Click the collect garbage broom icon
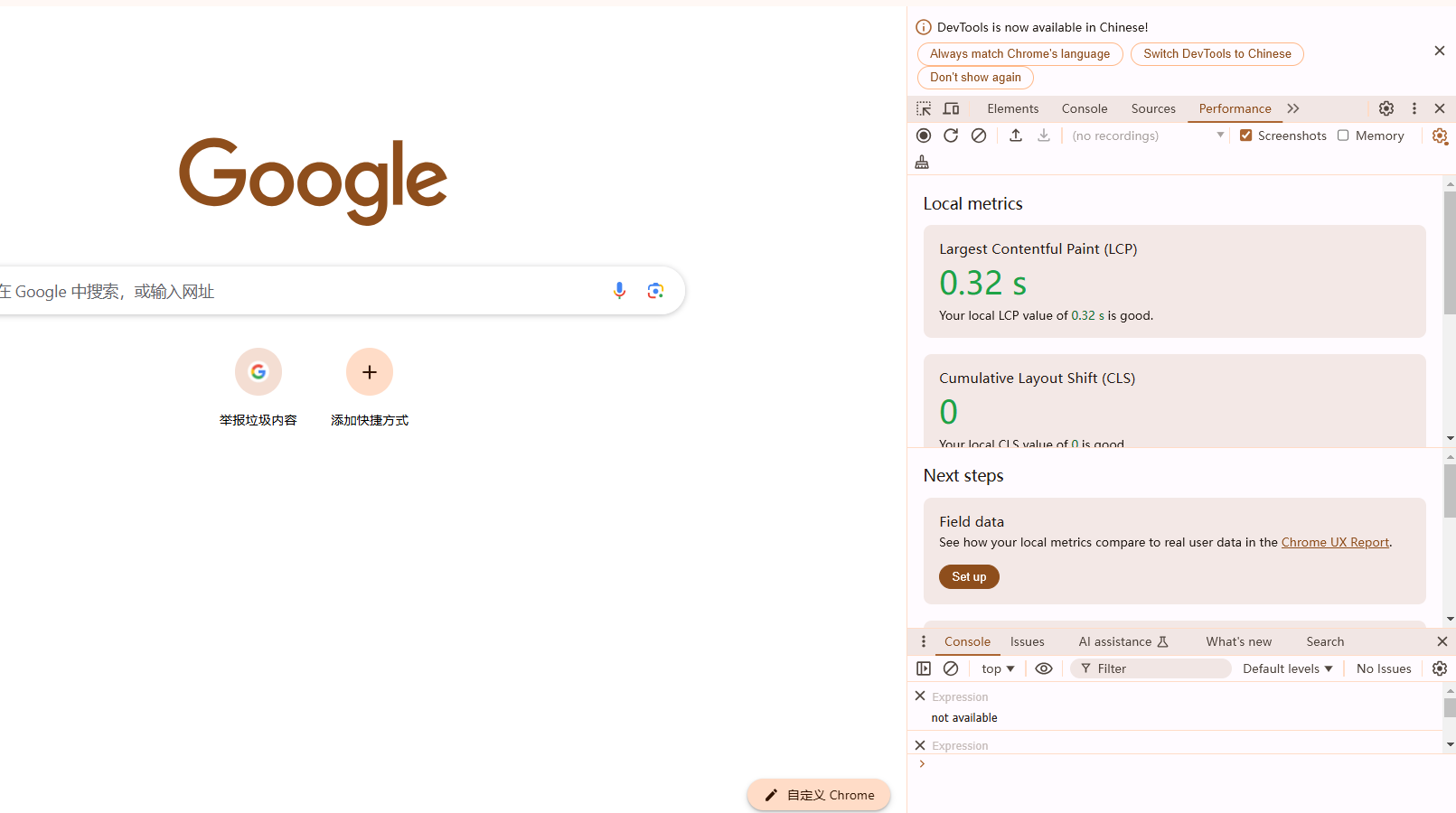 [922, 162]
